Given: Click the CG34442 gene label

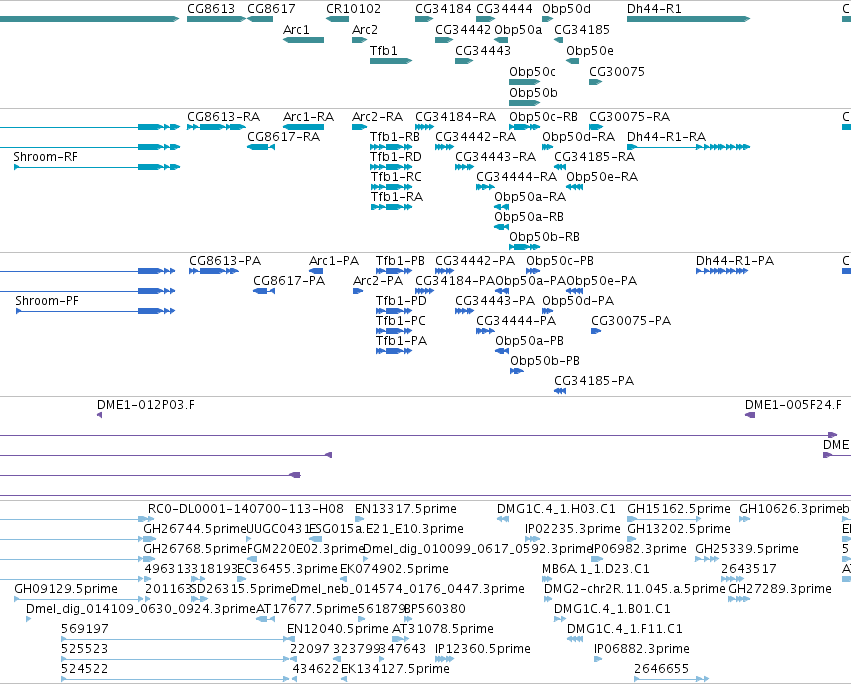Looking at the screenshot, I should [x=463, y=29].
